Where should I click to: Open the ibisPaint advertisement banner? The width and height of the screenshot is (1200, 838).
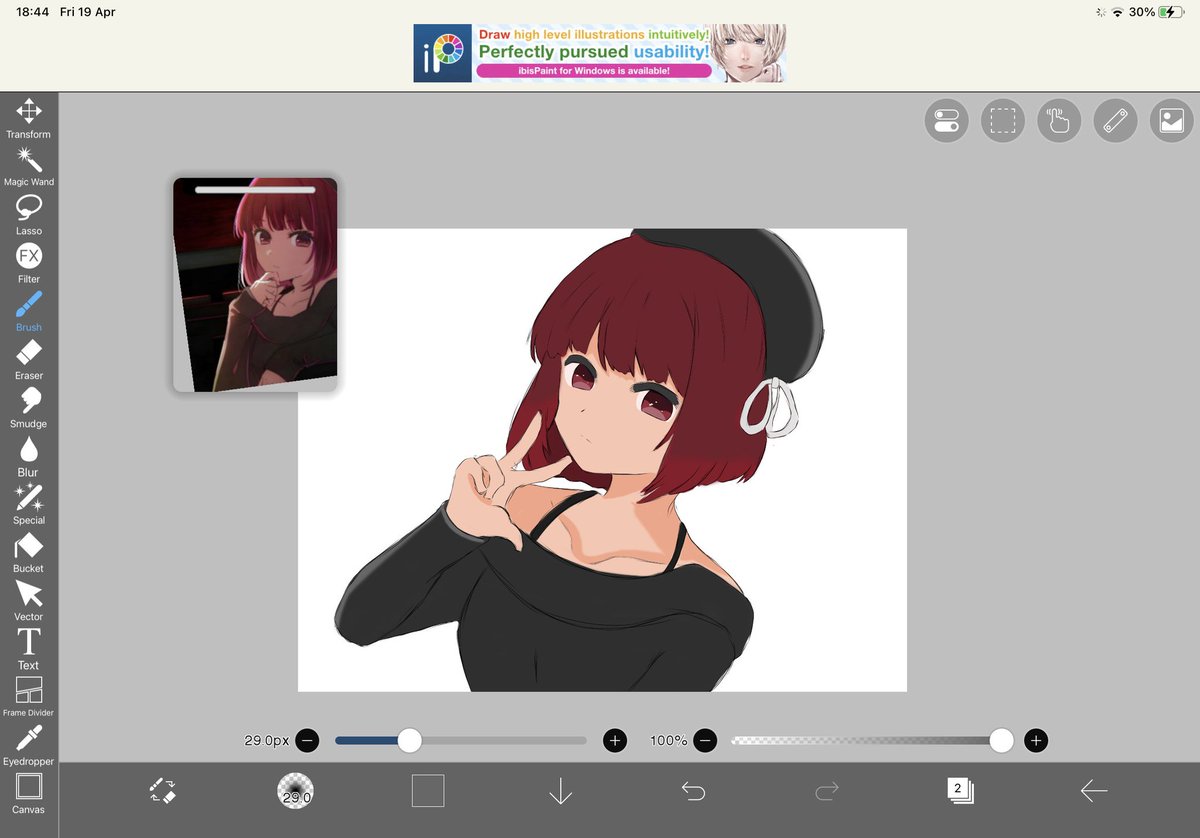tap(600, 53)
